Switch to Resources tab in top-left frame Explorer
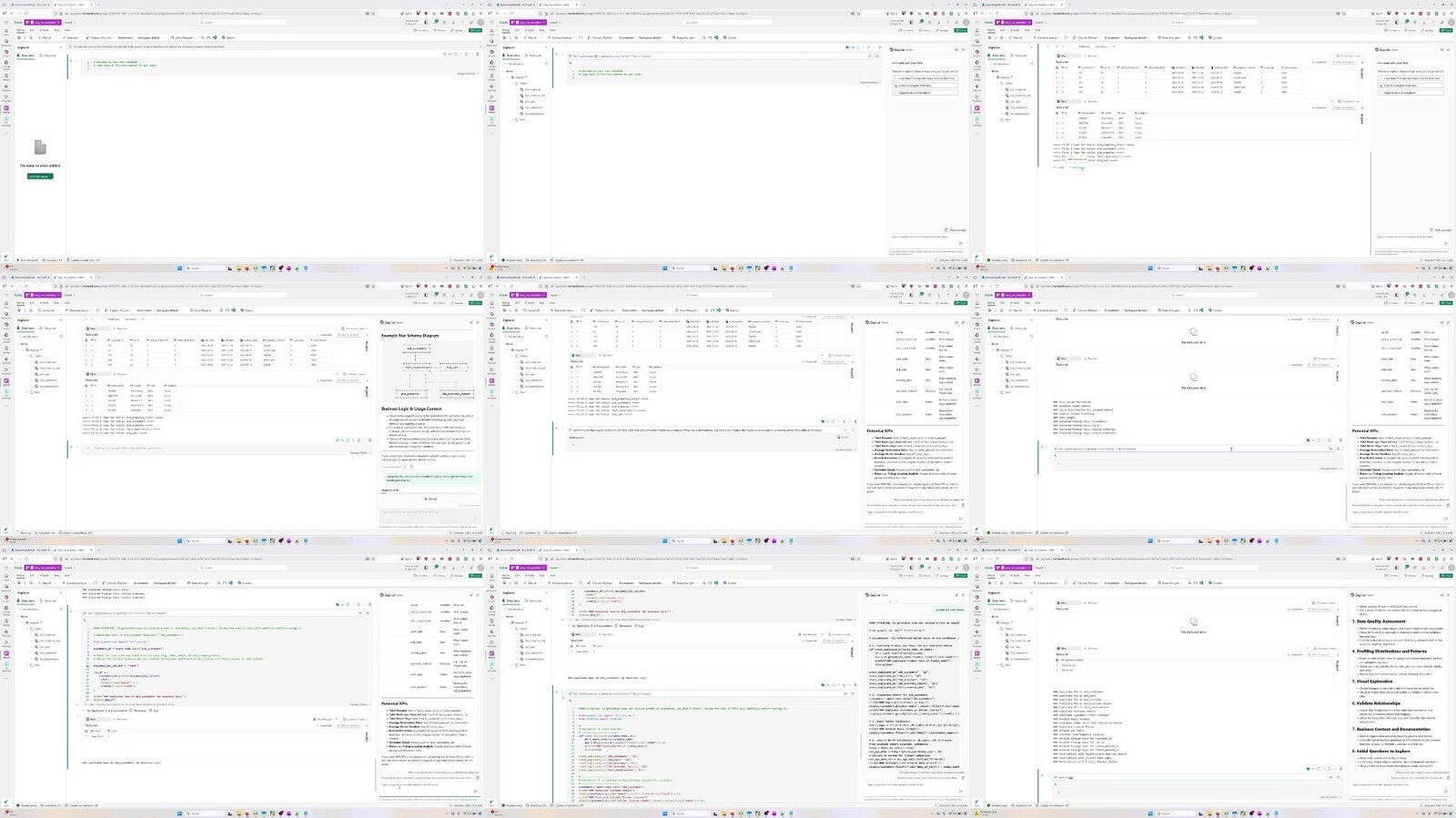1456x818 pixels. tap(50, 56)
